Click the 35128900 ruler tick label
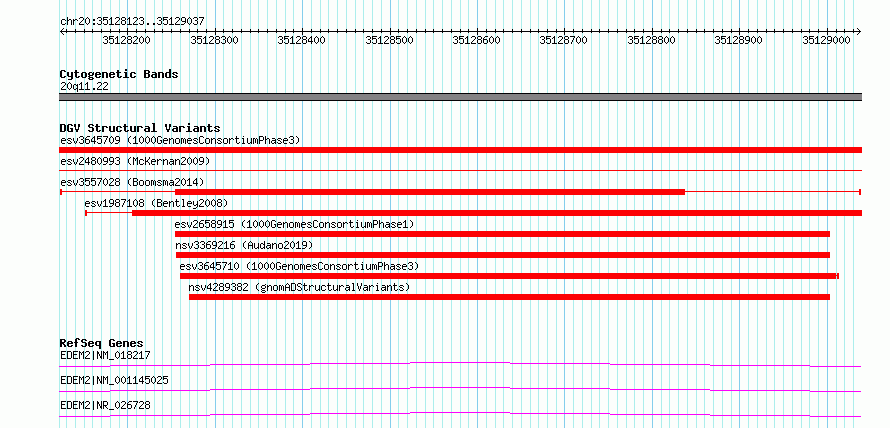The height and width of the screenshot is (428, 890). [738, 40]
